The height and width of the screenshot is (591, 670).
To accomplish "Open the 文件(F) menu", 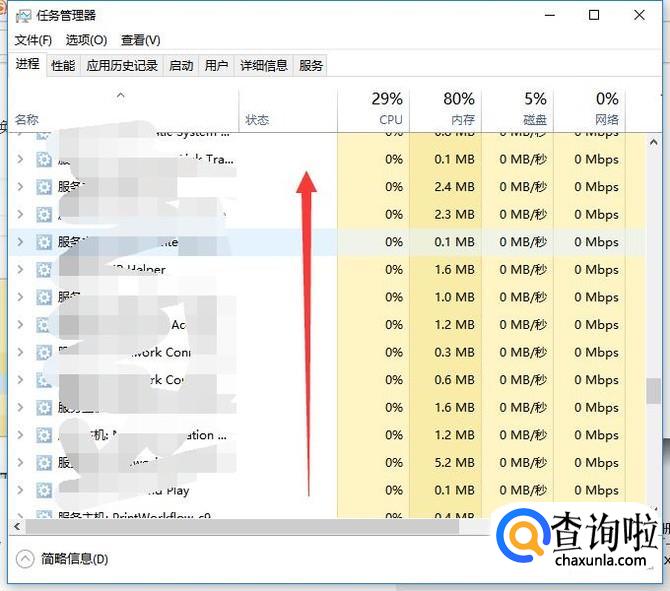I will (33, 40).
